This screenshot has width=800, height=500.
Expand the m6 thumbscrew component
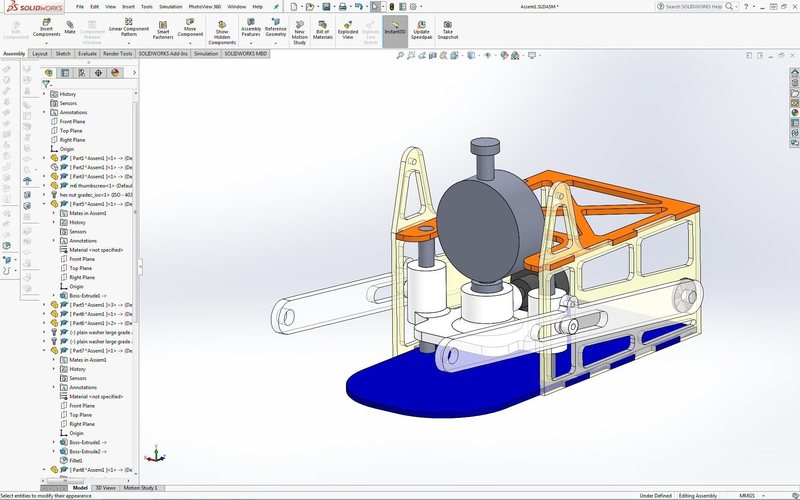pyautogui.click(x=44, y=186)
